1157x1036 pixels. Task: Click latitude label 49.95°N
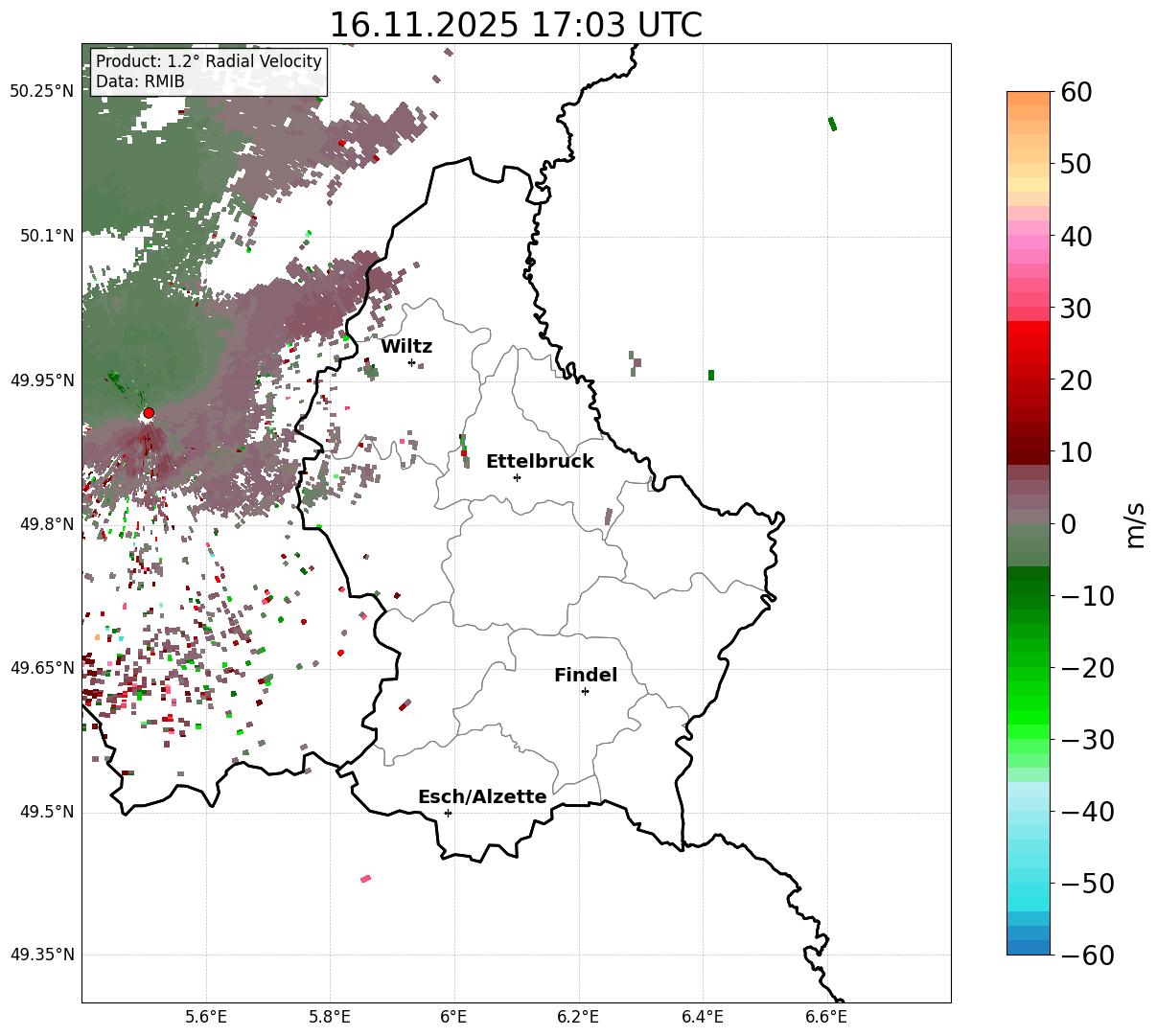pos(41,380)
